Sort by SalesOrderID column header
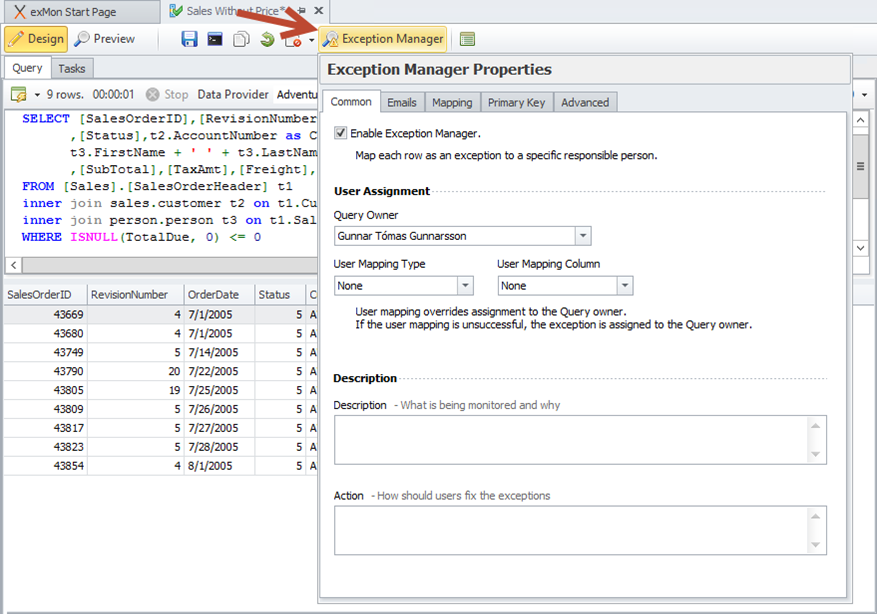The width and height of the screenshot is (877, 614). coord(45,295)
